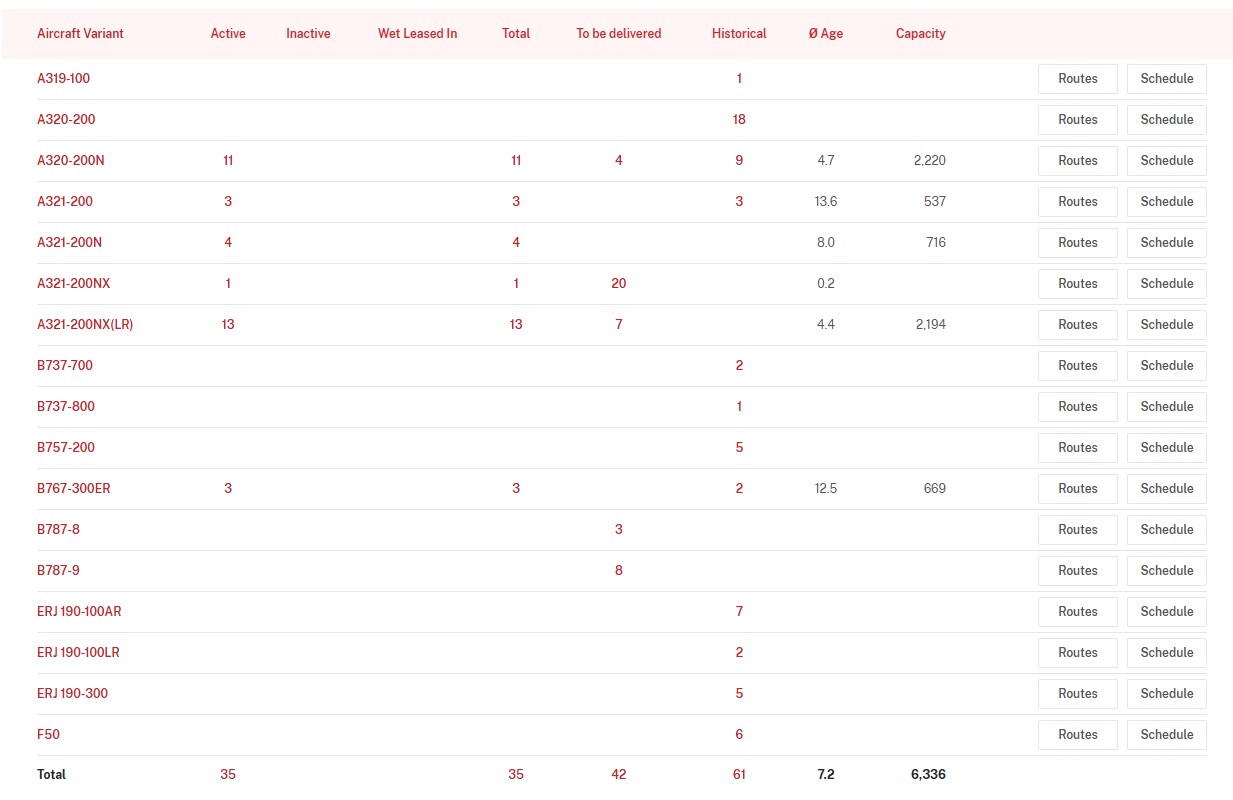Open the ERJ 190-100AR variant link
The height and width of the screenshot is (800, 1233).
[x=79, y=611]
